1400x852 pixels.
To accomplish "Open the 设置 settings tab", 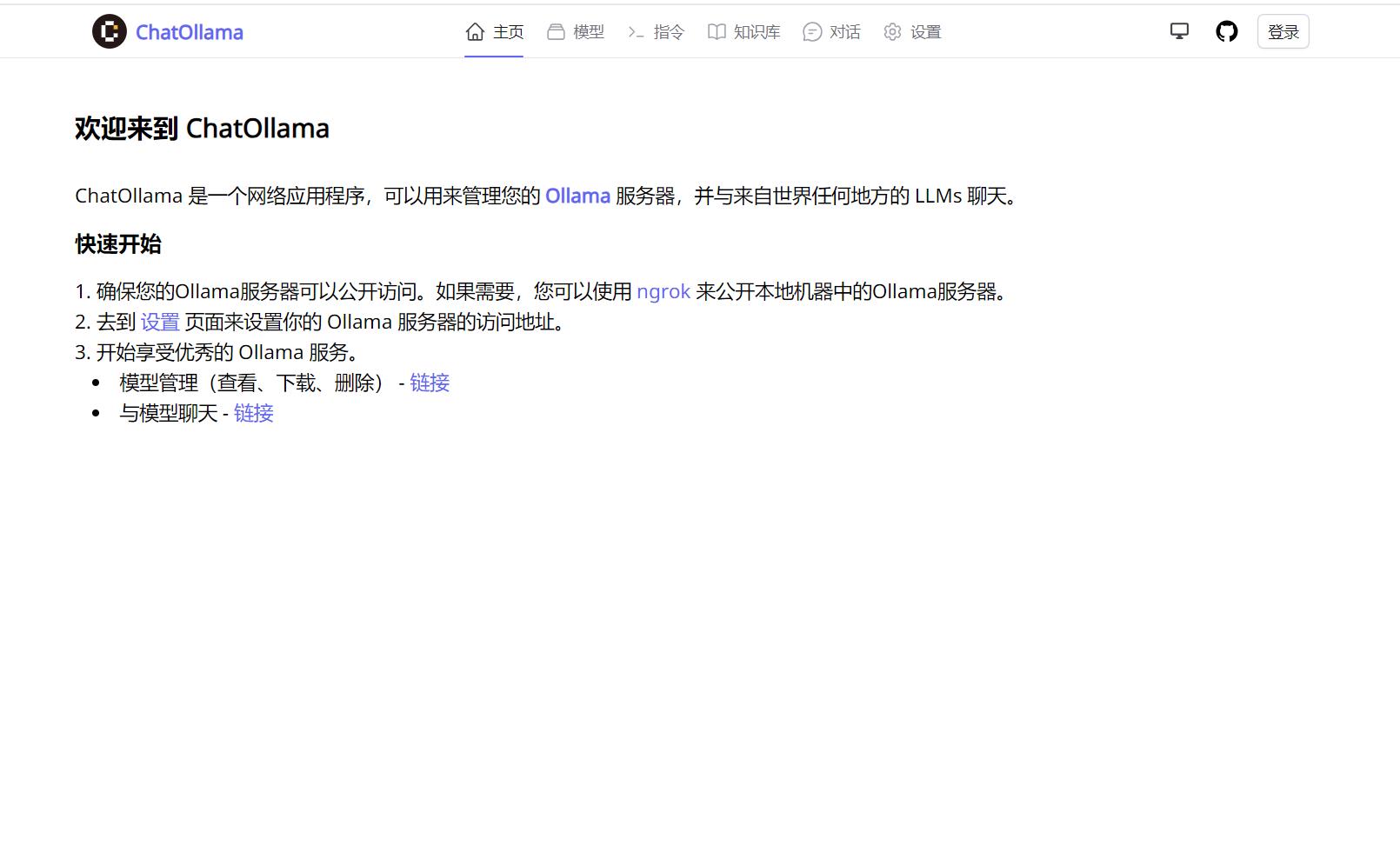I will click(x=912, y=32).
